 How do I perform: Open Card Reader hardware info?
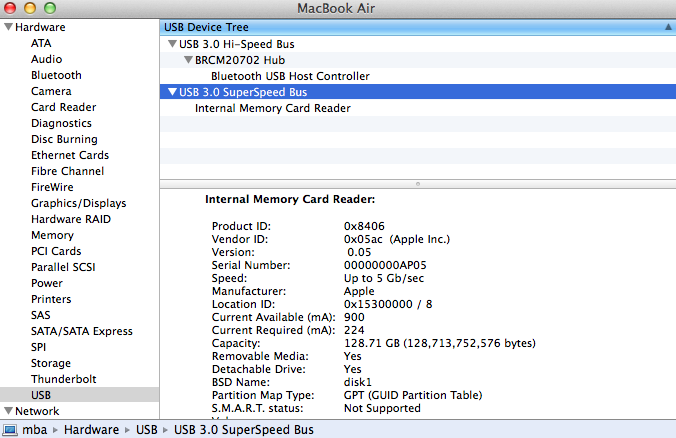click(x=63, y=107)
